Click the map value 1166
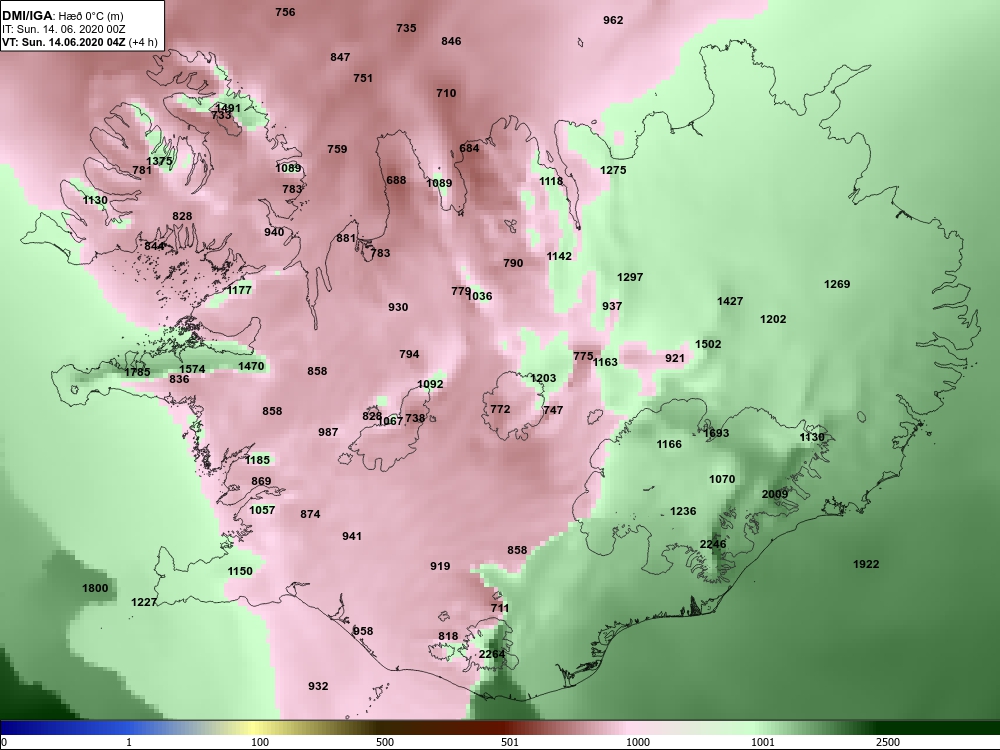 point(669,445)
